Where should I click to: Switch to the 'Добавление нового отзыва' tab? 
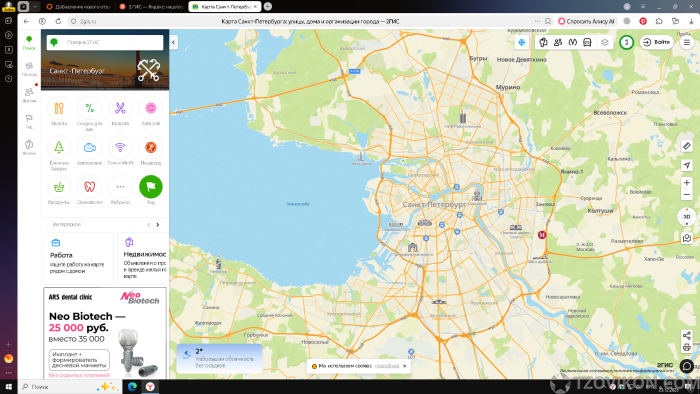[x=79, y=7]
